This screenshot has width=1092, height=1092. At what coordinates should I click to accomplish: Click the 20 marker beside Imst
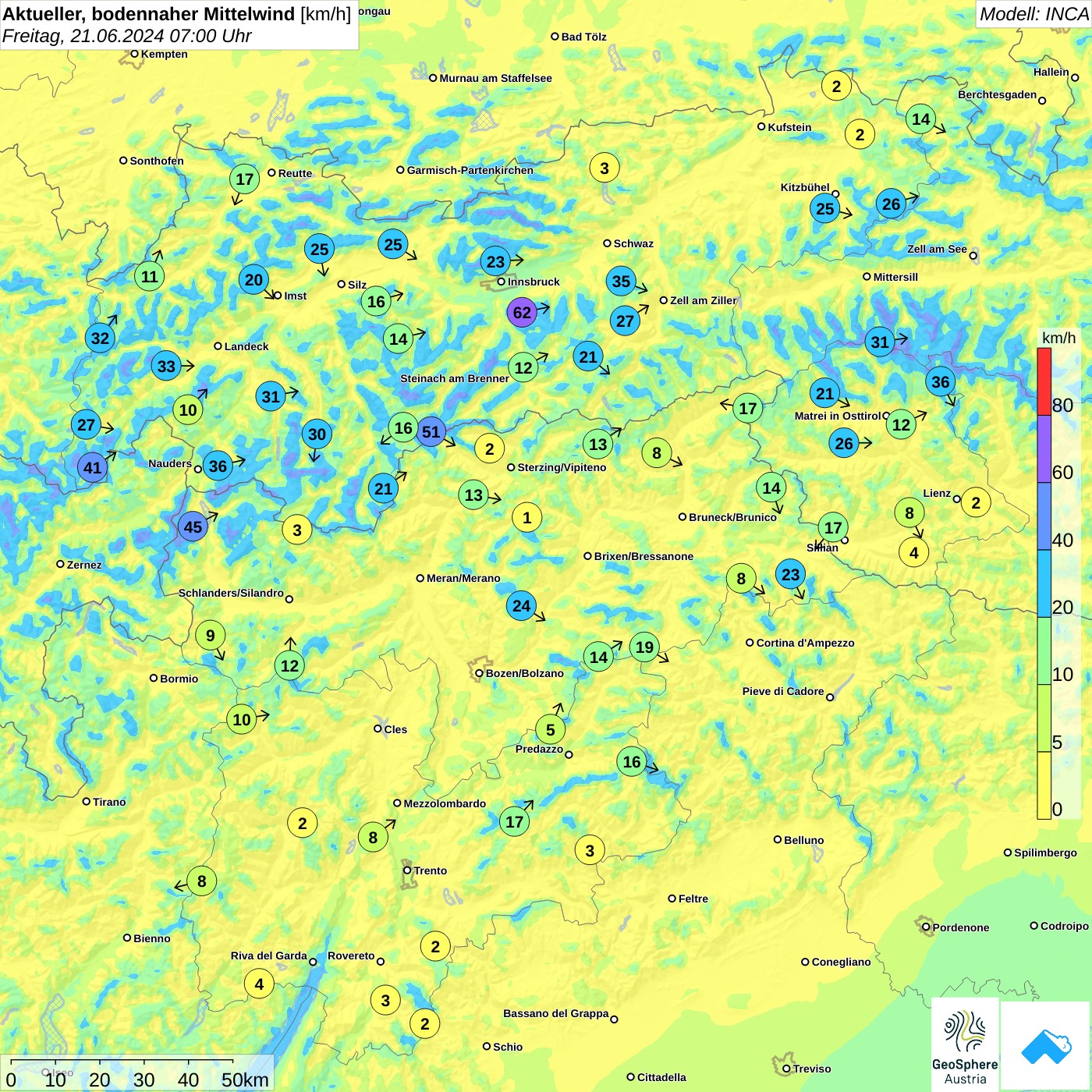pyautogui.click(x=253, y=279)
